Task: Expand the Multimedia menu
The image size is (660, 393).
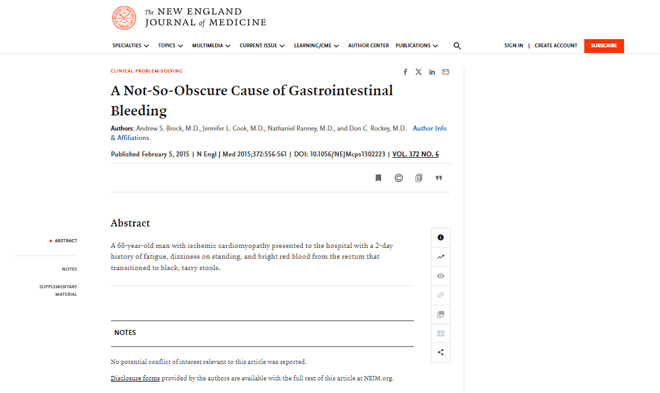Action: 211,45
